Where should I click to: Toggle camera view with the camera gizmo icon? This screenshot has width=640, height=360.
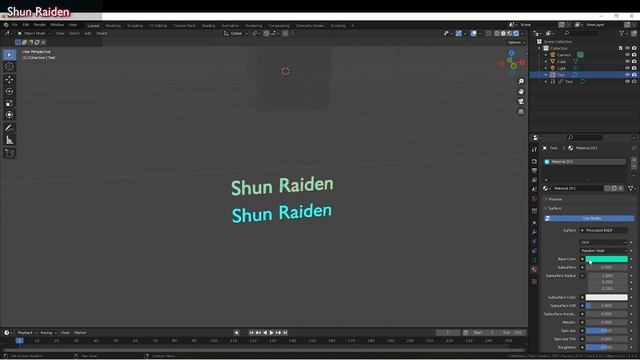pos(521,101)
